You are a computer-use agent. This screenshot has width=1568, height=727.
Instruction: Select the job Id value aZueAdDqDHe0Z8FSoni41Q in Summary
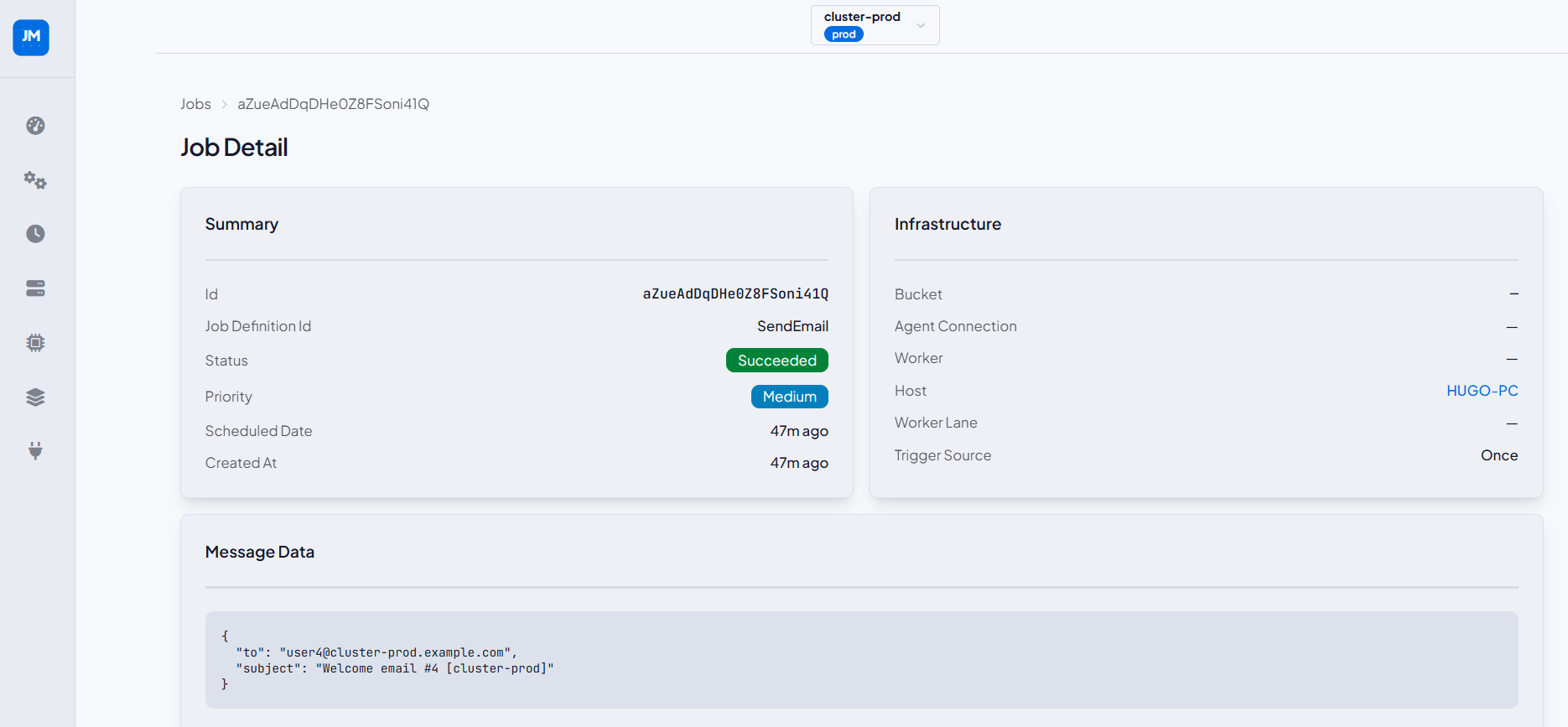click(735, 294)
